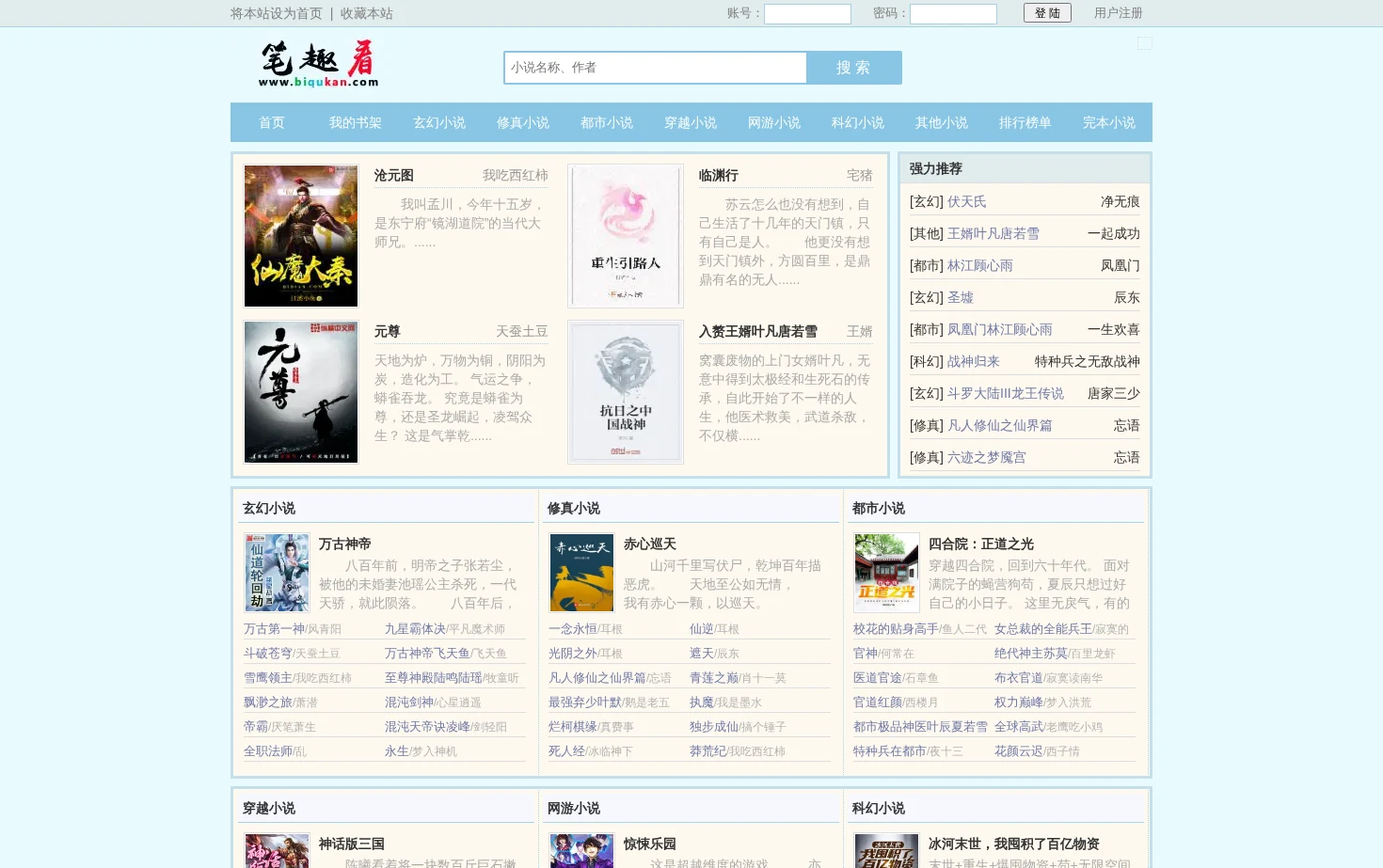Open the 赤心巡天 cover thumbnail
Image resolution: width=1383 pixels, height=868 pixels.
[x=581, y=573]
